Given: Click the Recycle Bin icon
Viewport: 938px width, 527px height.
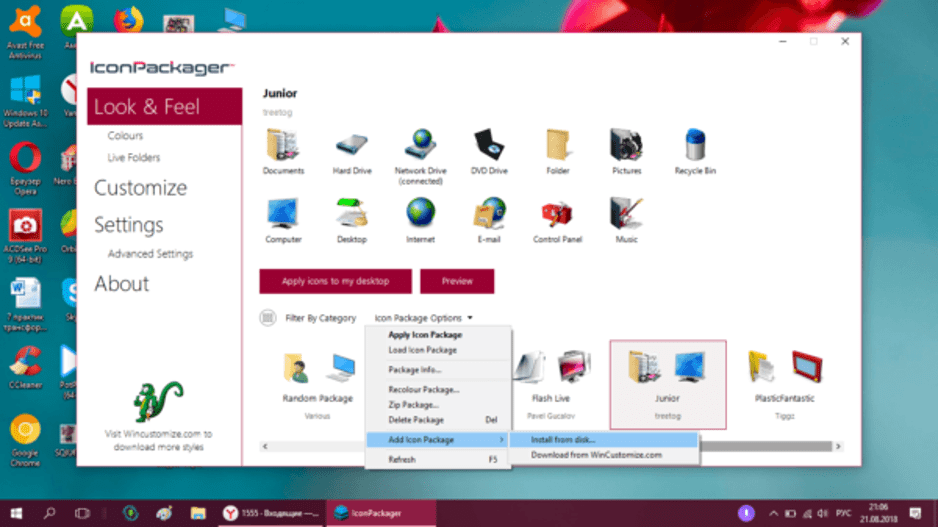Looking at the screenshot, I should coord(695,146).
